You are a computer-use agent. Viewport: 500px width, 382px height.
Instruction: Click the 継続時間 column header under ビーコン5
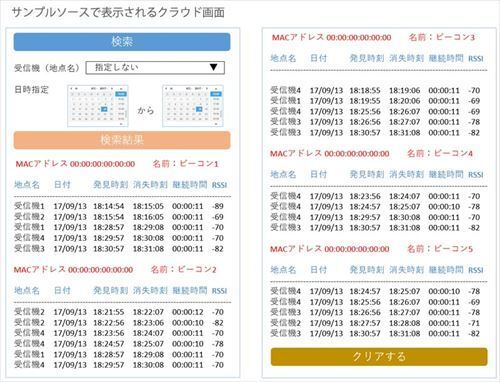446,270
